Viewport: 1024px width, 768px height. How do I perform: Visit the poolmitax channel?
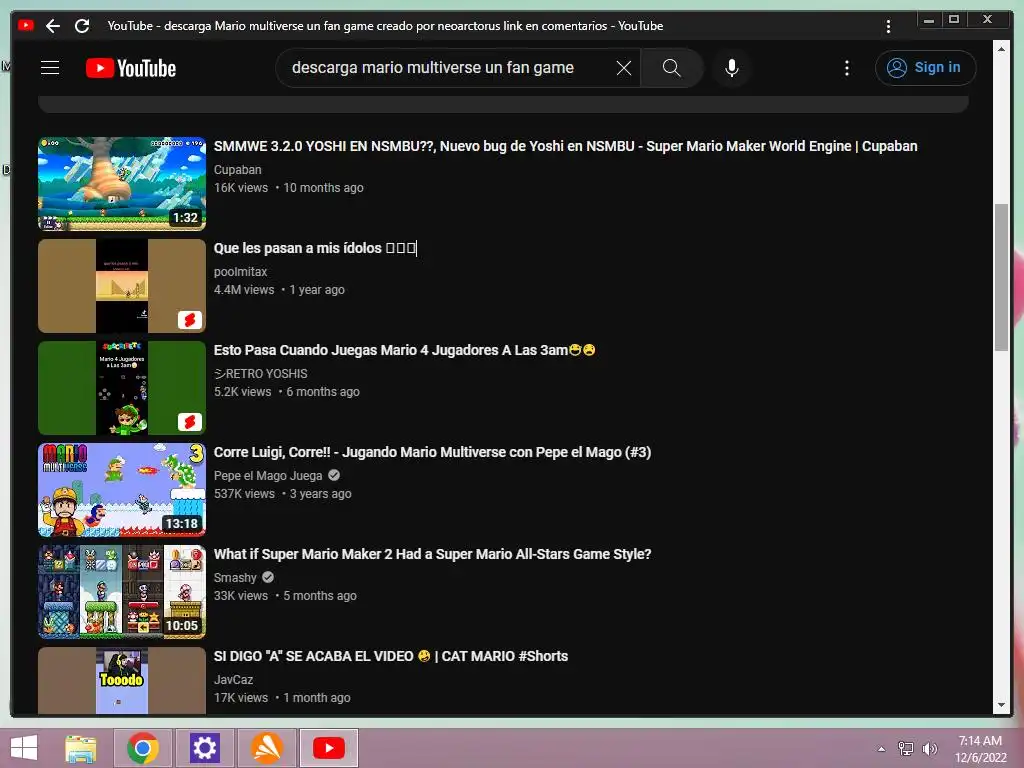click(x=240, y=272)
